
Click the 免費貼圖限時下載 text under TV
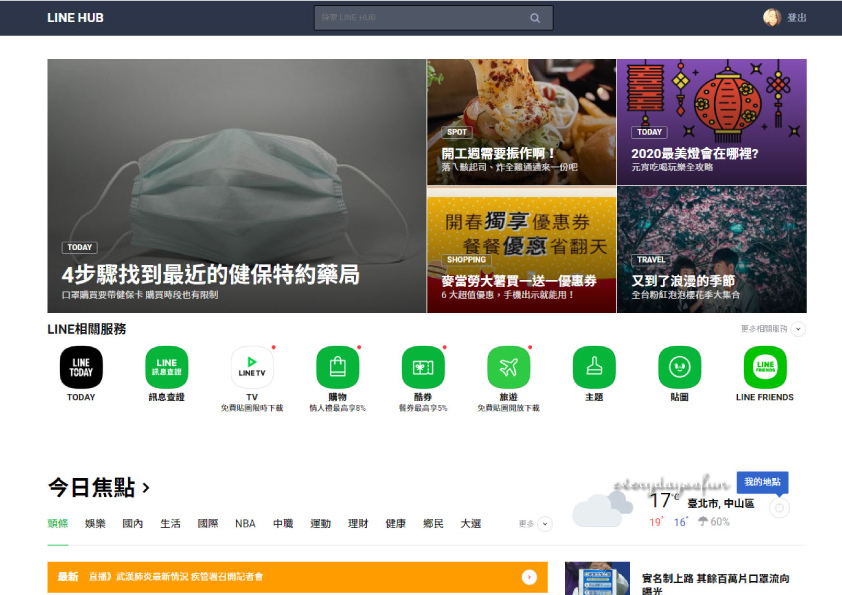(252, 408)
